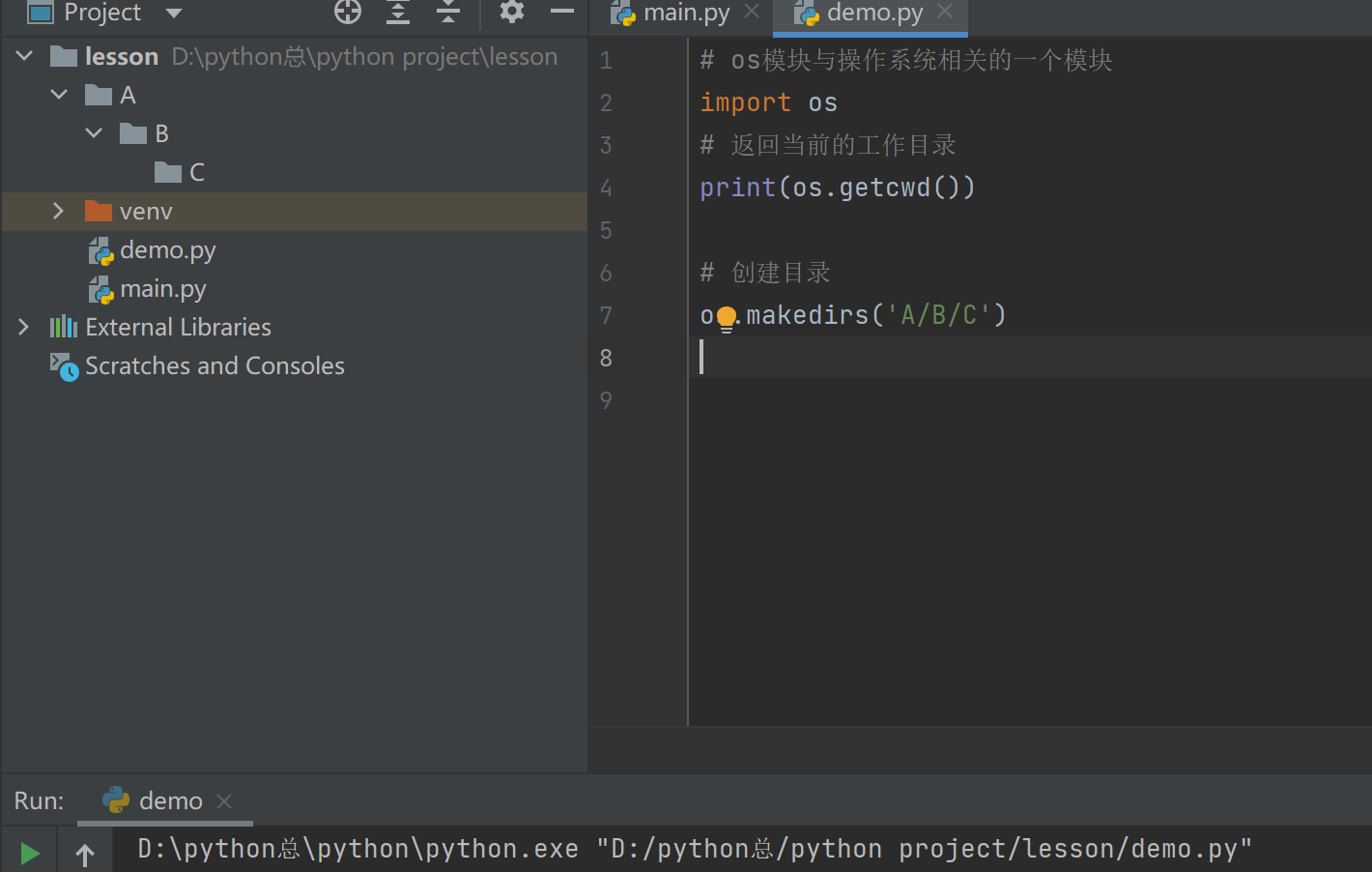This screenshot has height=872, width=1372.
Task: Click the Collapse All icon in Project toolbar
Action: 448,12
